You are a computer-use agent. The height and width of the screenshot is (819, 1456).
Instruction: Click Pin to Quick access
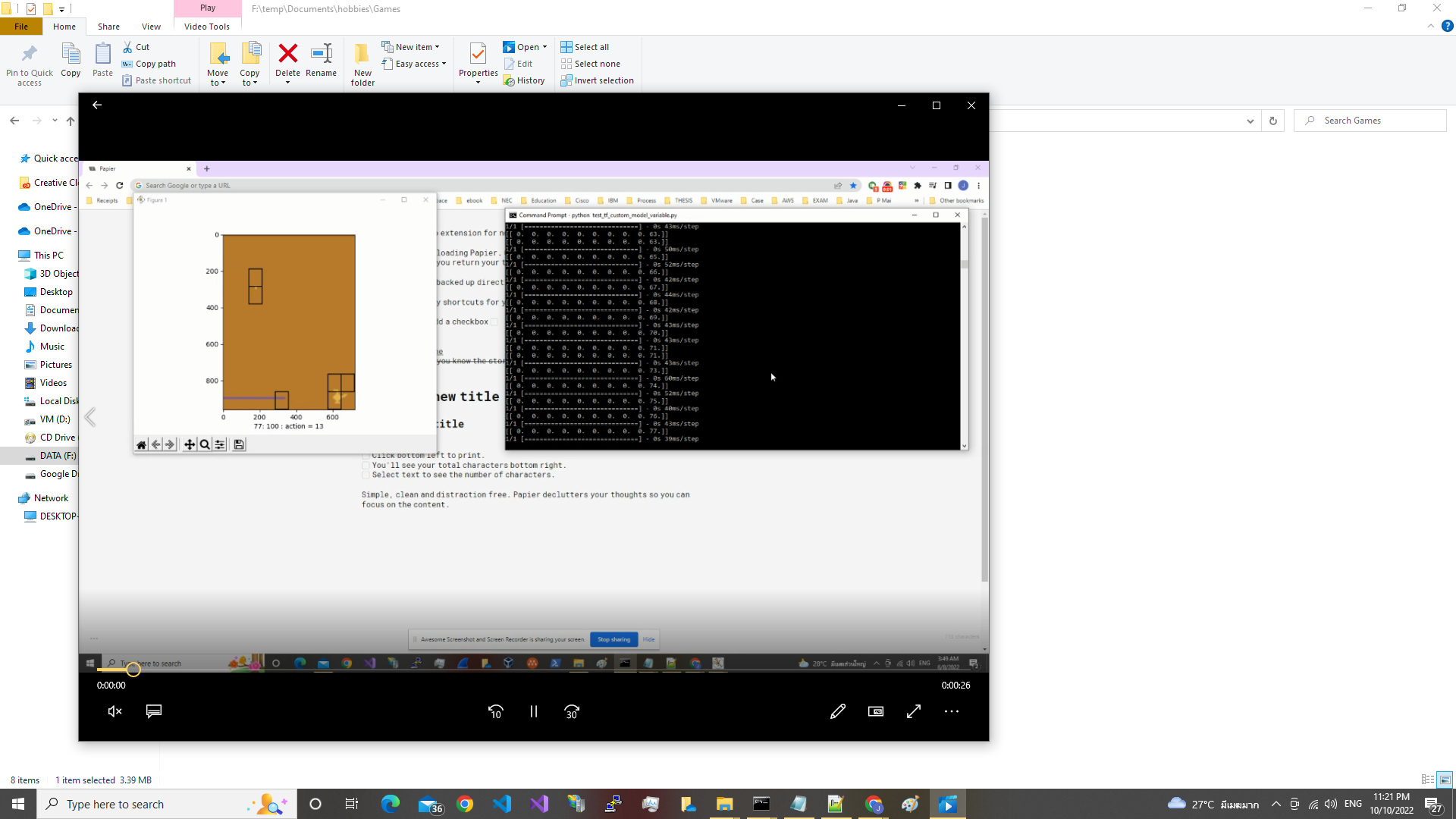[30, 64]
